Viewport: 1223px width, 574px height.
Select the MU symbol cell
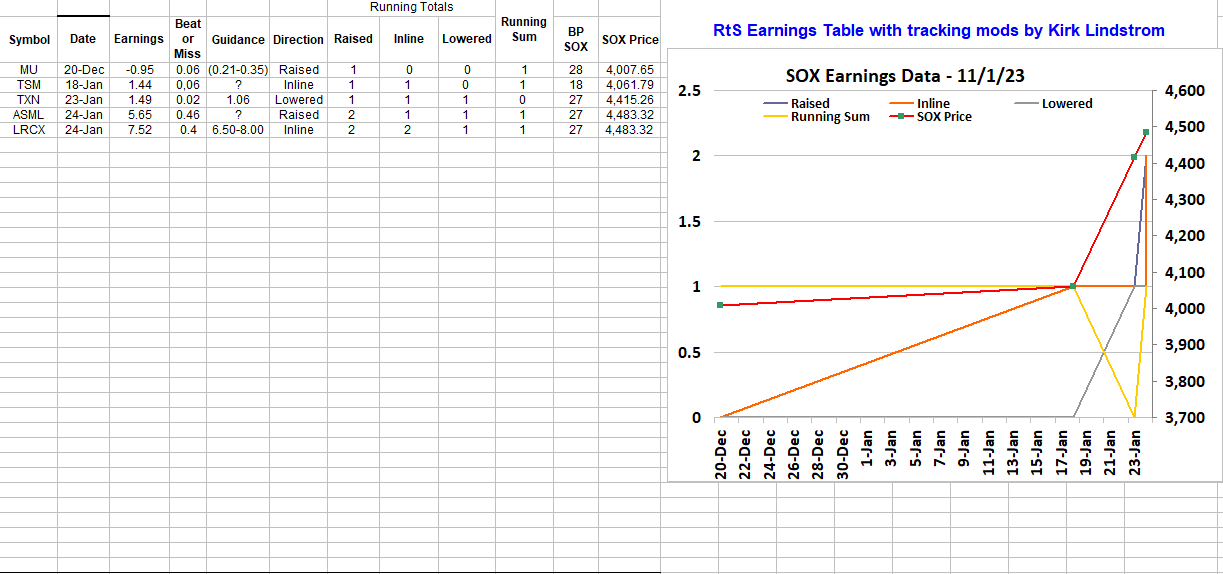(x=29, y=70)
